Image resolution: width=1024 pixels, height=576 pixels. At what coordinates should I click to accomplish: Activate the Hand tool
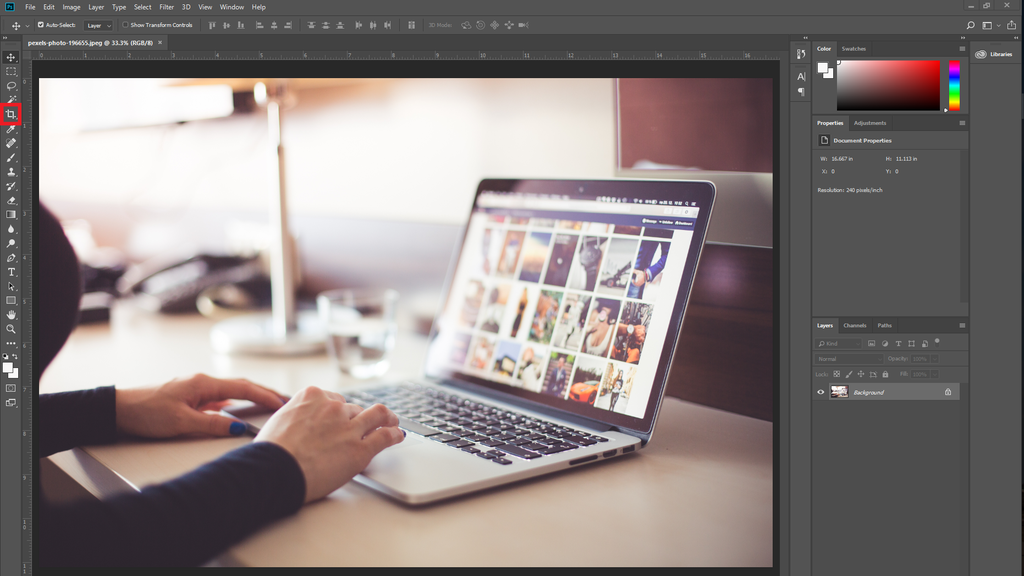tap(11, 313)
